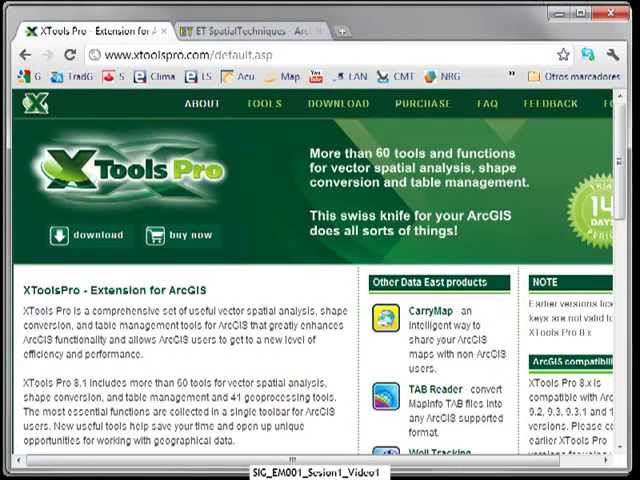Open the ABOUT menu item
Viewport: 640px width, 480px height.
click(202, 104)
